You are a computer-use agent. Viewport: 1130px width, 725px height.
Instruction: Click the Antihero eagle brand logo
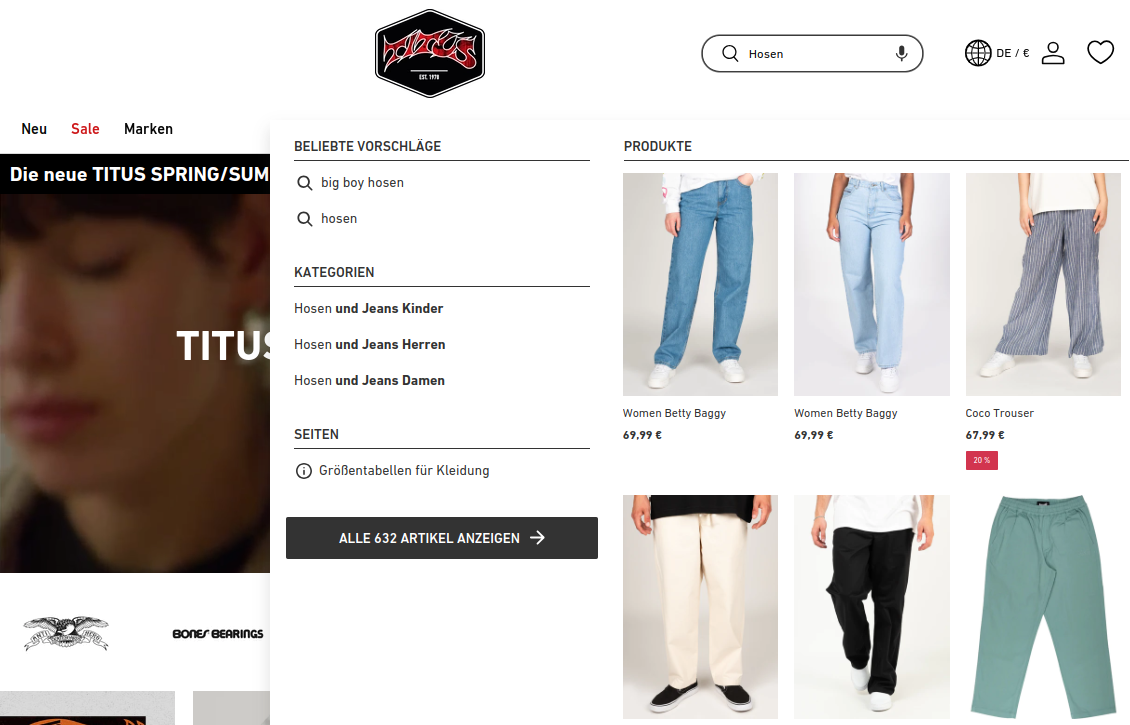point(66,633)
